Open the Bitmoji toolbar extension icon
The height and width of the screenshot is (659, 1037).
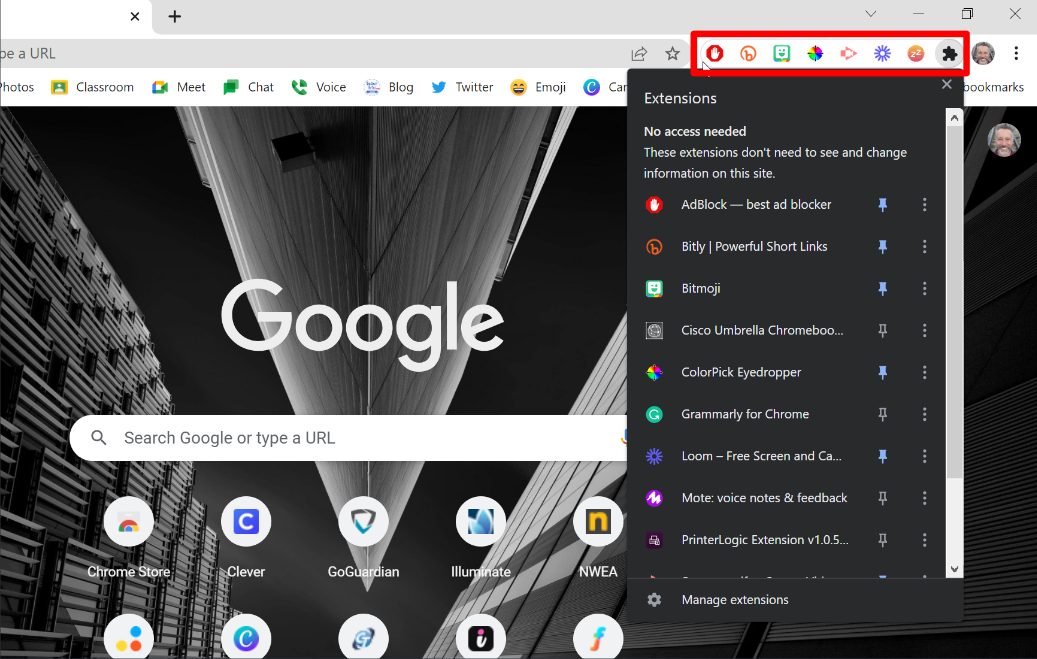tap(782, 54)
